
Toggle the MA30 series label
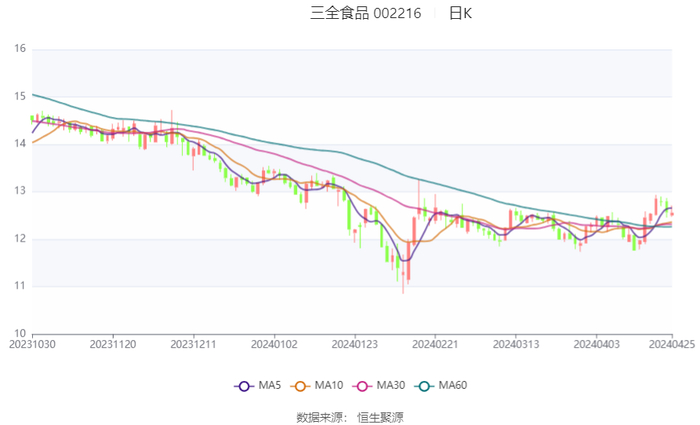[x=389, y=385]
